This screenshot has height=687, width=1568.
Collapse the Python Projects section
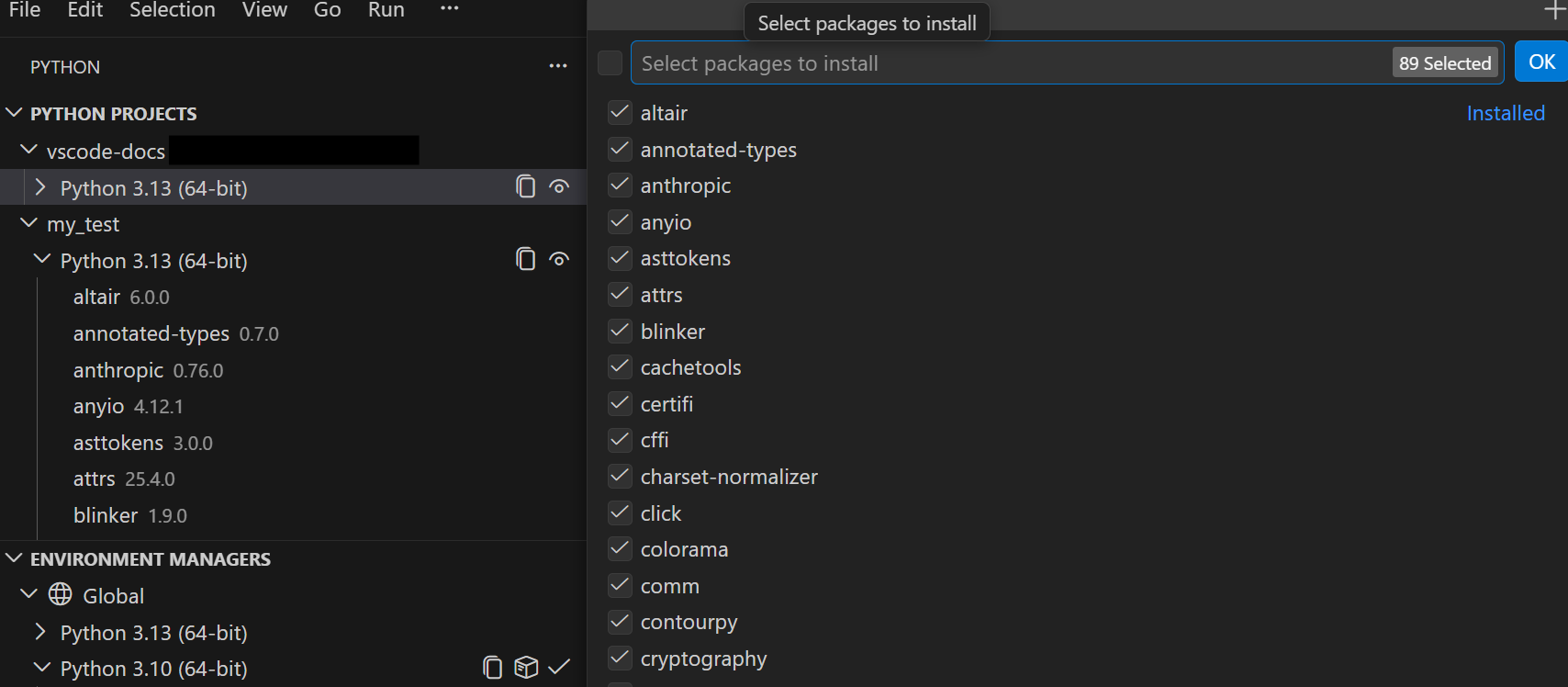pyautogui.click(x=15, y=113)
